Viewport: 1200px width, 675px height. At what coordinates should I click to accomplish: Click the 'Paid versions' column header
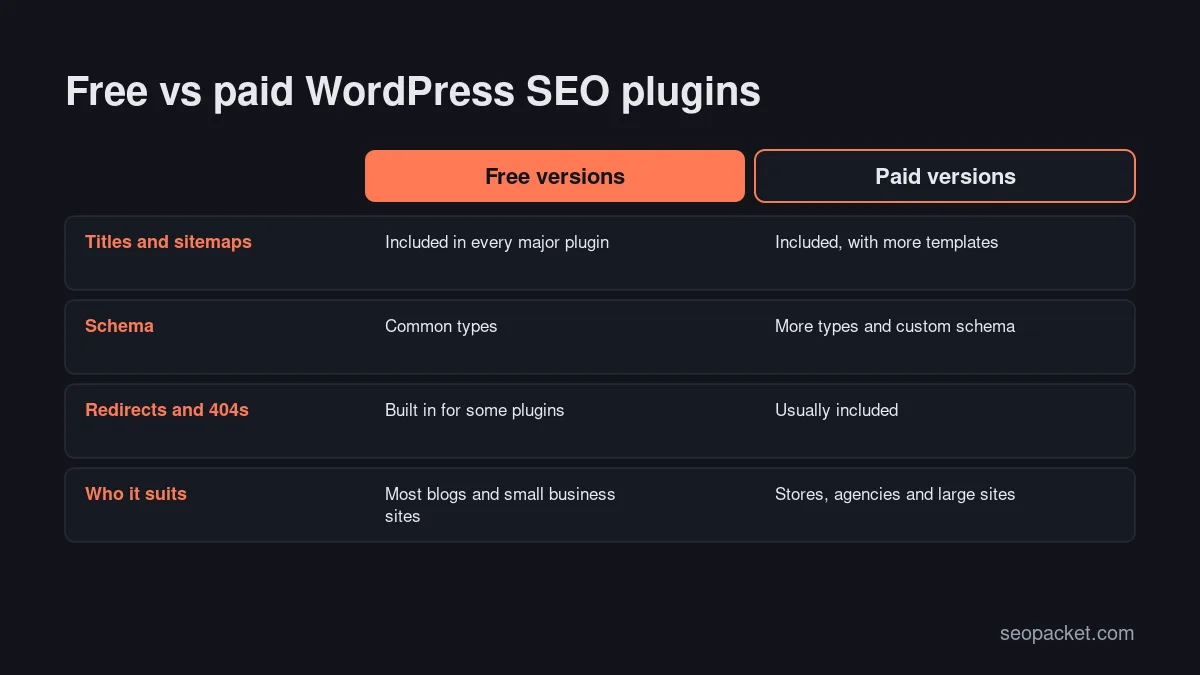coord(945,176)
